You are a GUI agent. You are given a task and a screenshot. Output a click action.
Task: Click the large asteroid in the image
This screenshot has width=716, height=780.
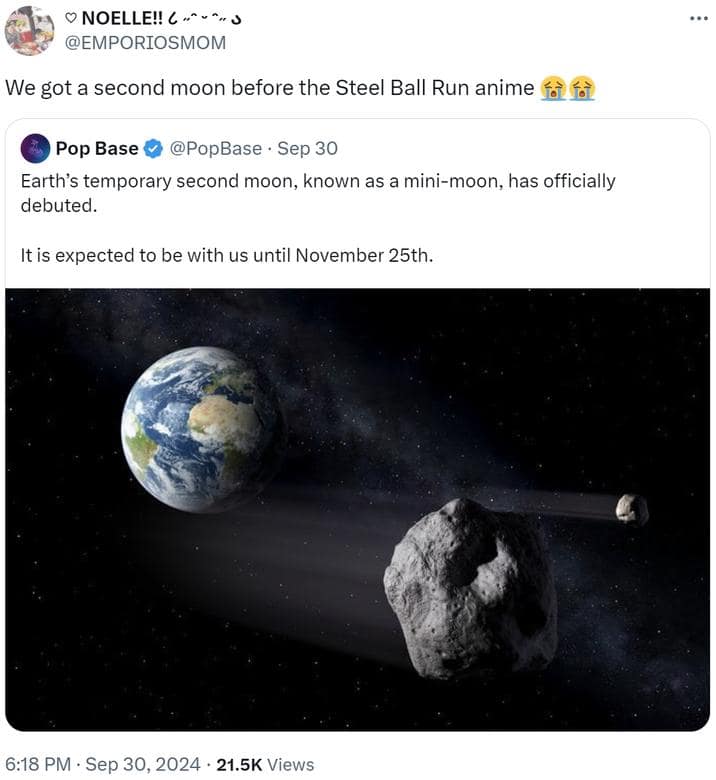click(x=471, y=589)
